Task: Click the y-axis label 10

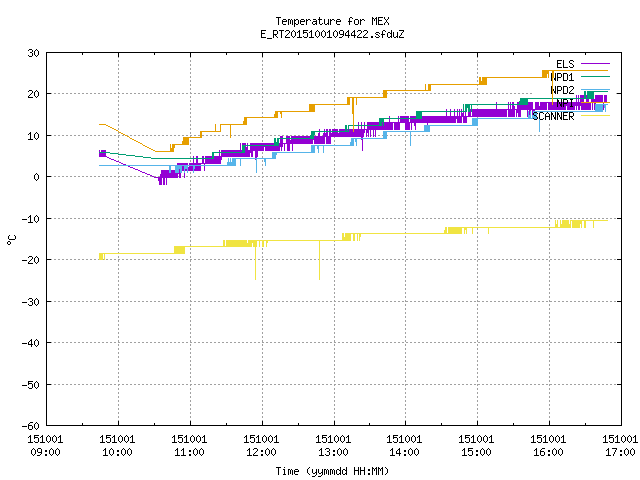Action: 33,136
